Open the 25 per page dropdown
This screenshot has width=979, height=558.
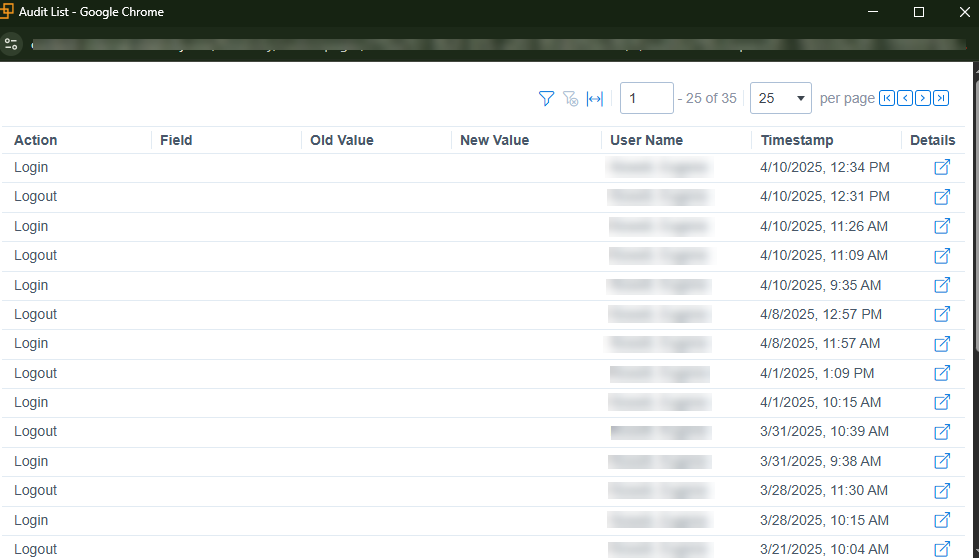[780, 98]
